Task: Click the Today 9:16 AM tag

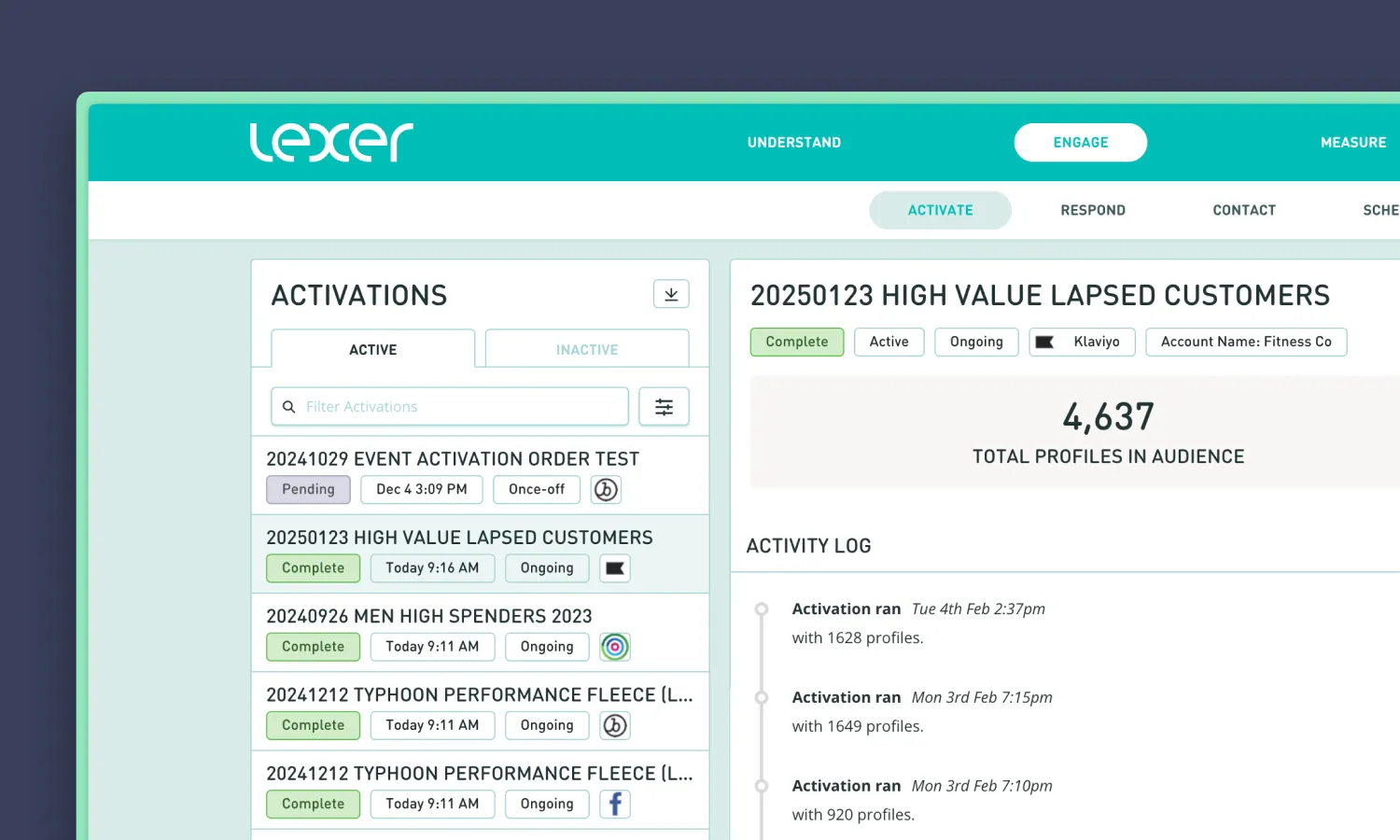Action: 432,568
